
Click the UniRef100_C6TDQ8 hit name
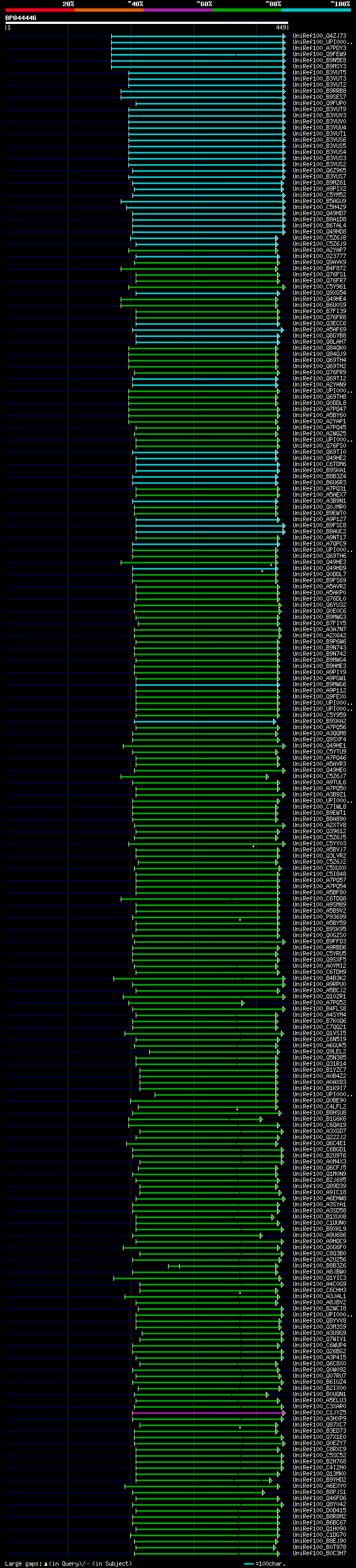[x=319, y=898]
